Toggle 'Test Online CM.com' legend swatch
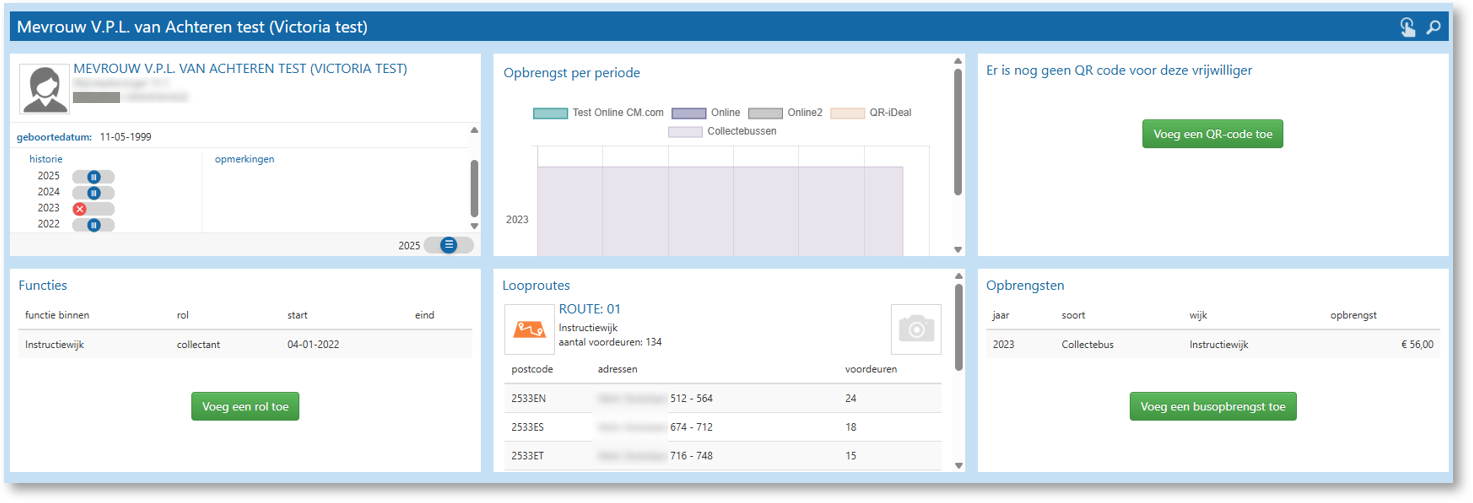Viewport: 1473px width, 503px height. click(549, 113)
